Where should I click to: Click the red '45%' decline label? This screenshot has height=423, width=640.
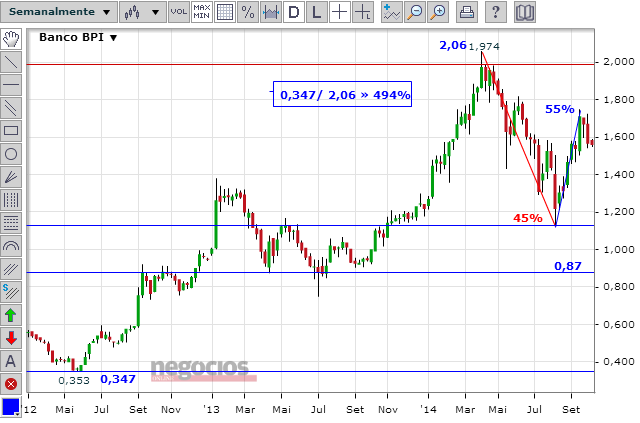point(528,218)
